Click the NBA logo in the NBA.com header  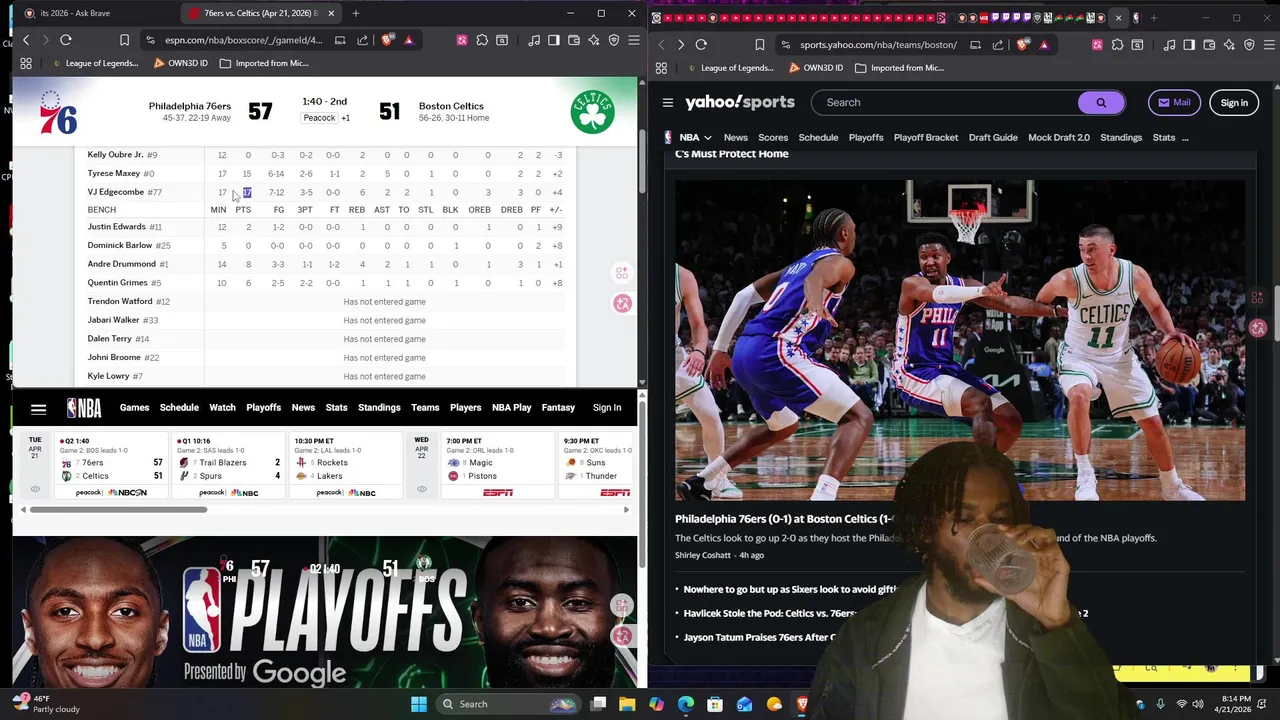pos(84,408)
